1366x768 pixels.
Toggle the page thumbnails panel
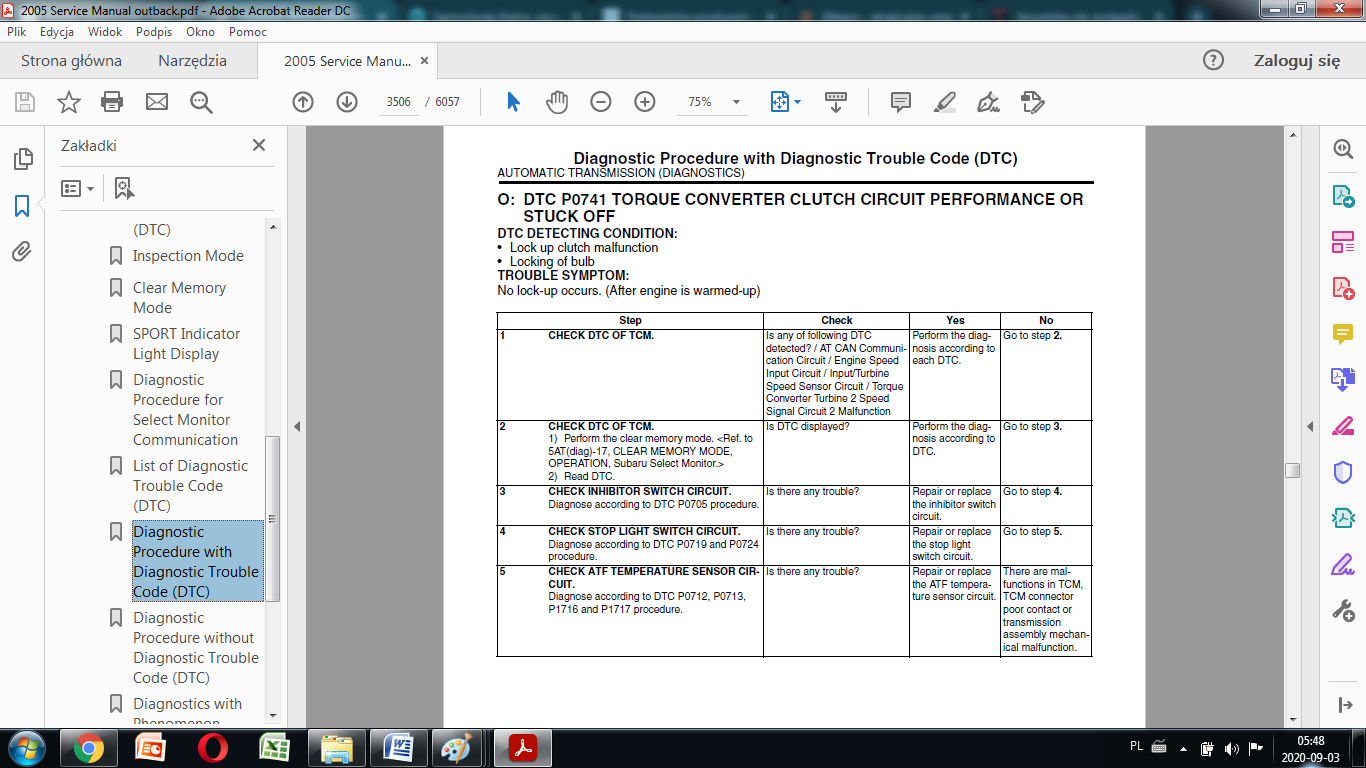coord(22,159)
